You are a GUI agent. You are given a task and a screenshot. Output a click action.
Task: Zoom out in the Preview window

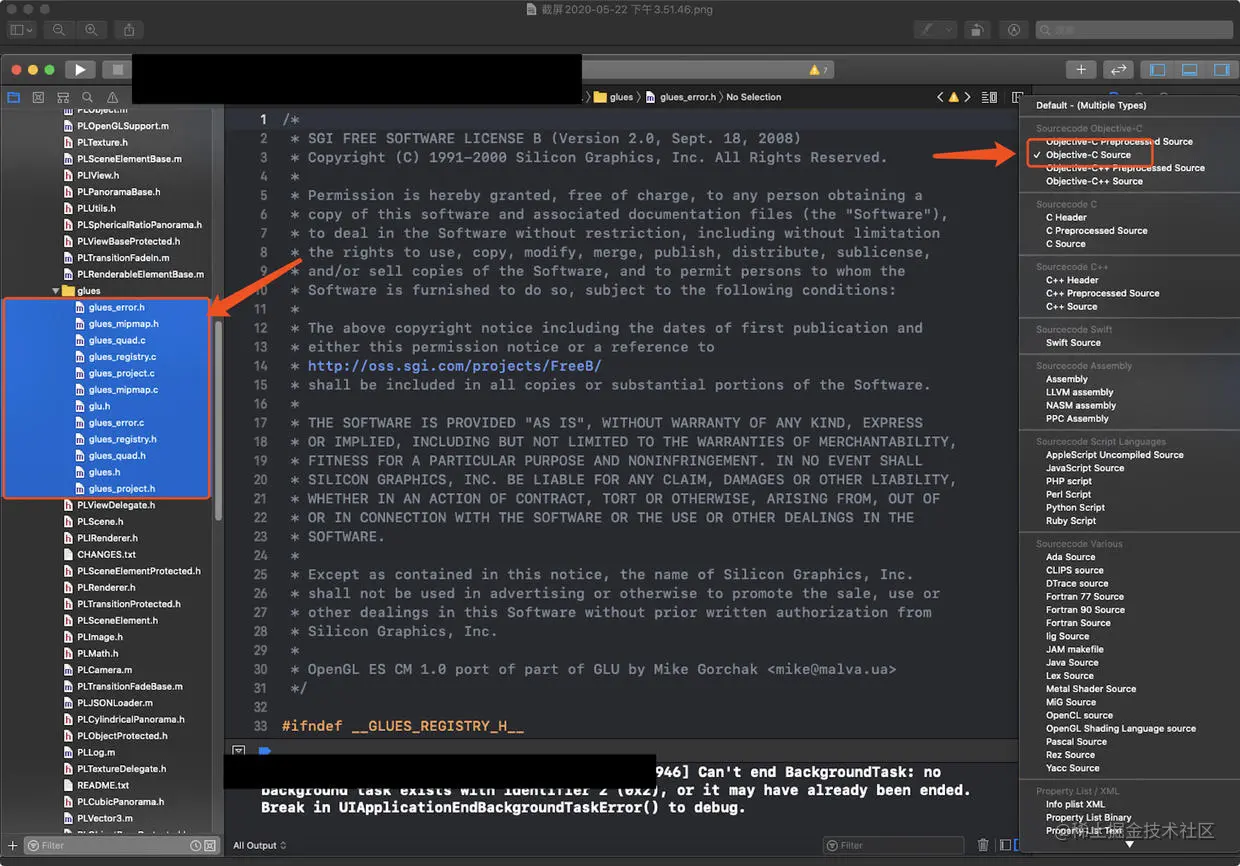coord(59,30)
